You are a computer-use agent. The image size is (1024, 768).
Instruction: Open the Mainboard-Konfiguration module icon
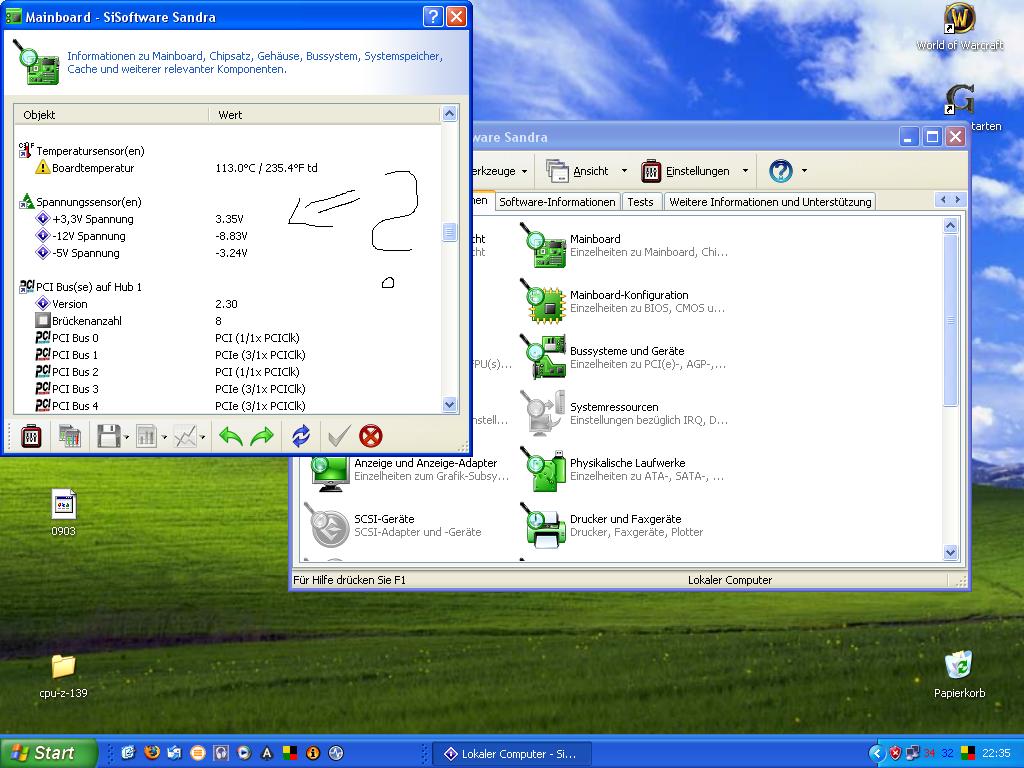(543, 301)
